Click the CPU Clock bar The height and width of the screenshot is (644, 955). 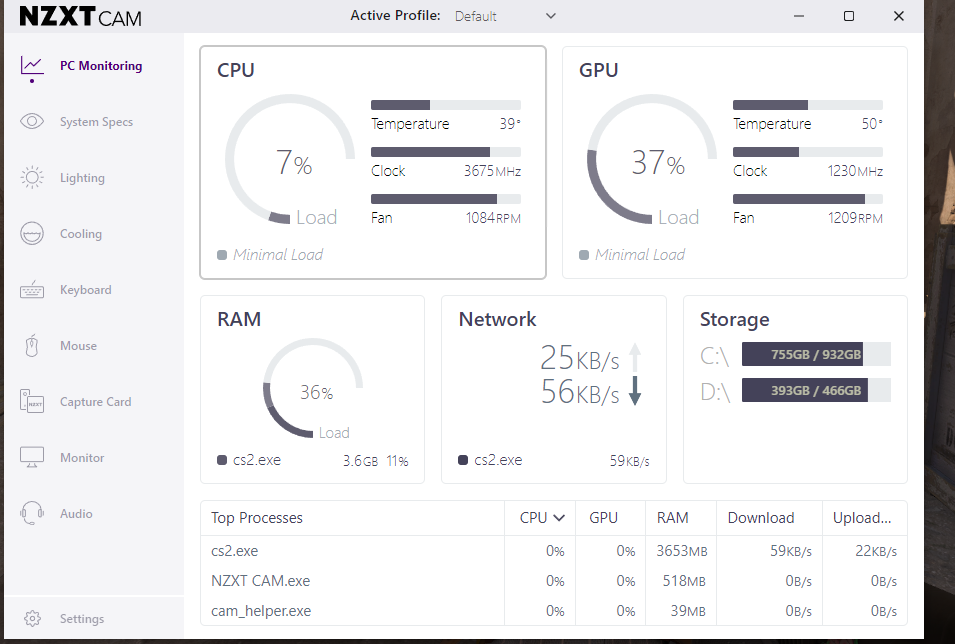point(446,152)
